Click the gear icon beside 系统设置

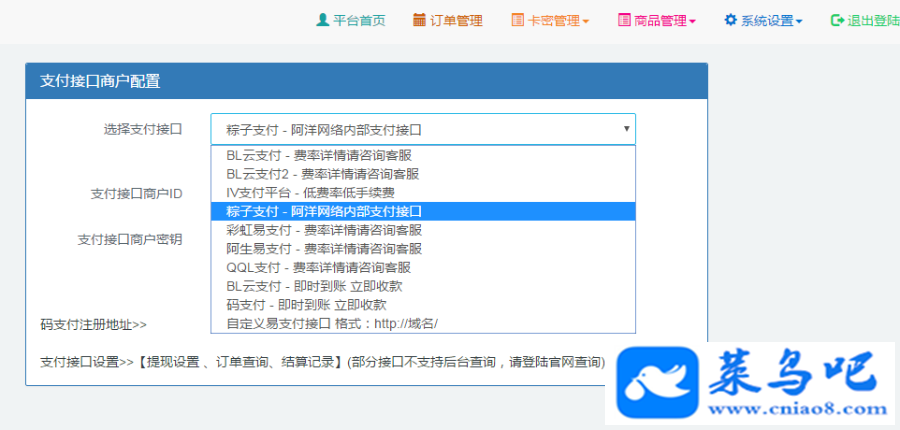730,20
